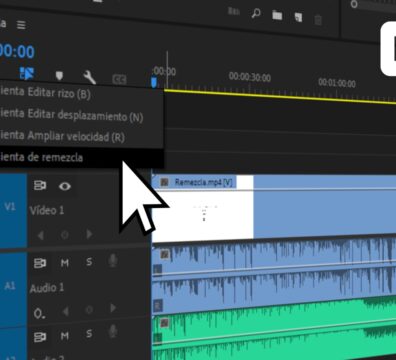Mute Audio 1 track with M button
This screenshot has width=396, height=360.
tap(65, 263)
